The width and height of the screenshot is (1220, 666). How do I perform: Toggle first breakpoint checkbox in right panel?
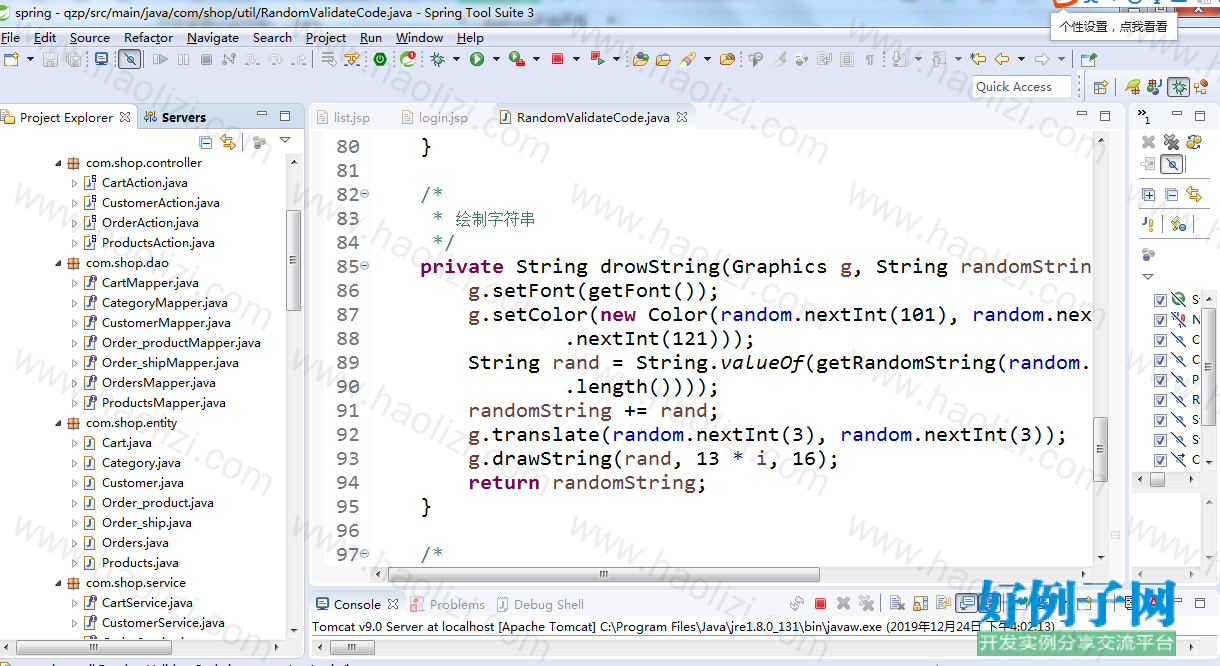pyautogui.click(x=1160, y=300)
